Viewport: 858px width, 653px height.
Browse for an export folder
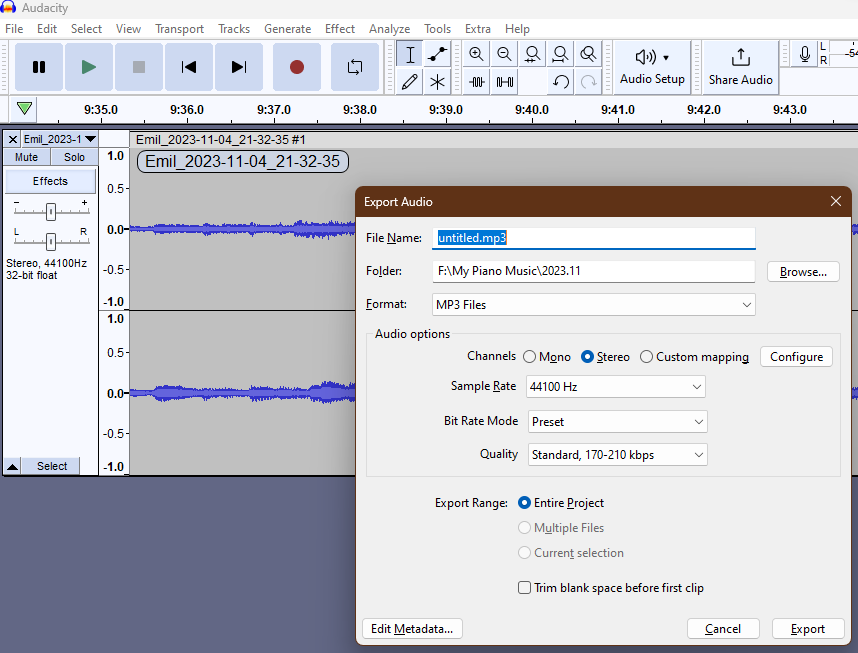(803, 272)
